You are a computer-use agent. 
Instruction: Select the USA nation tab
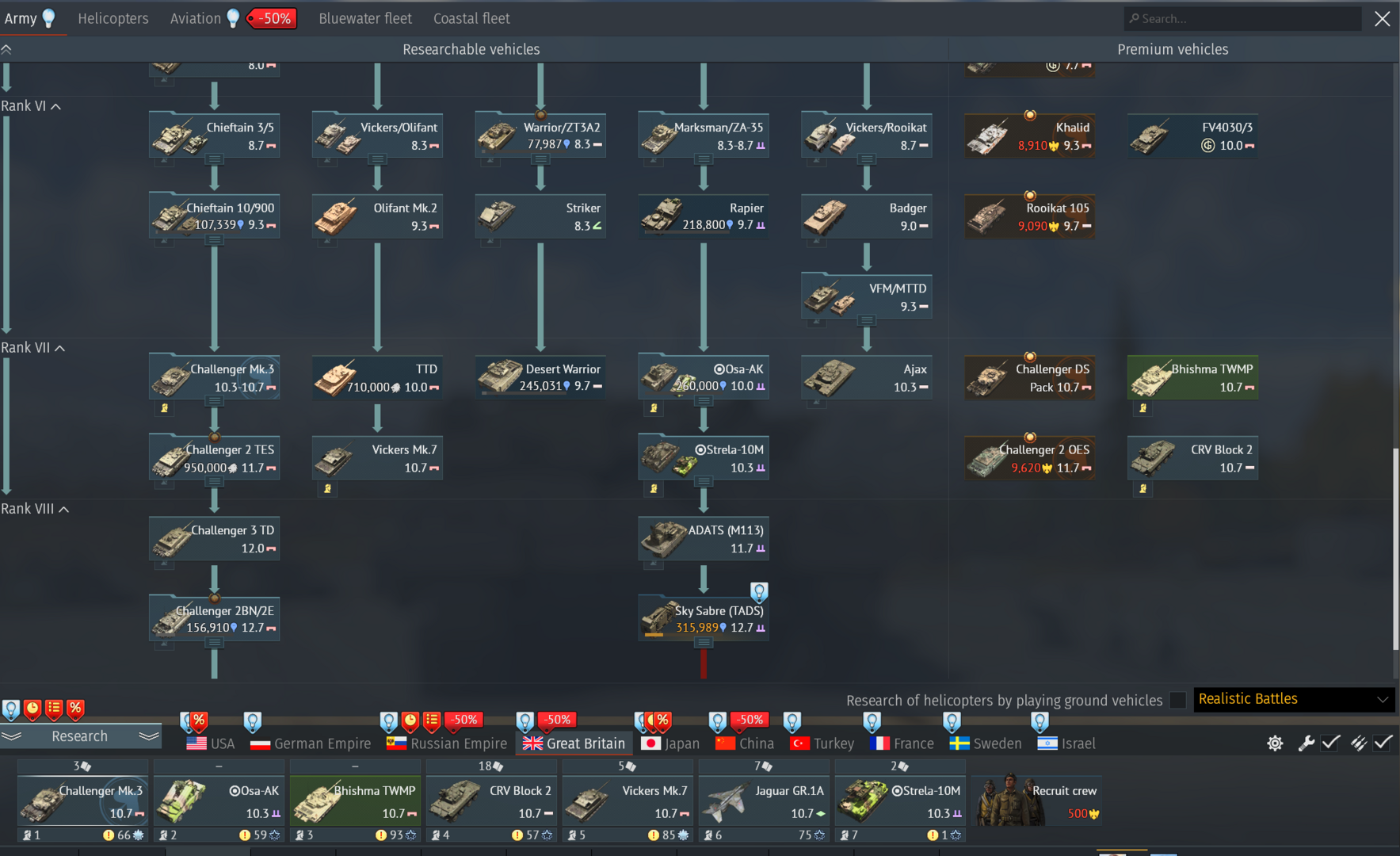tap(211, 743)
